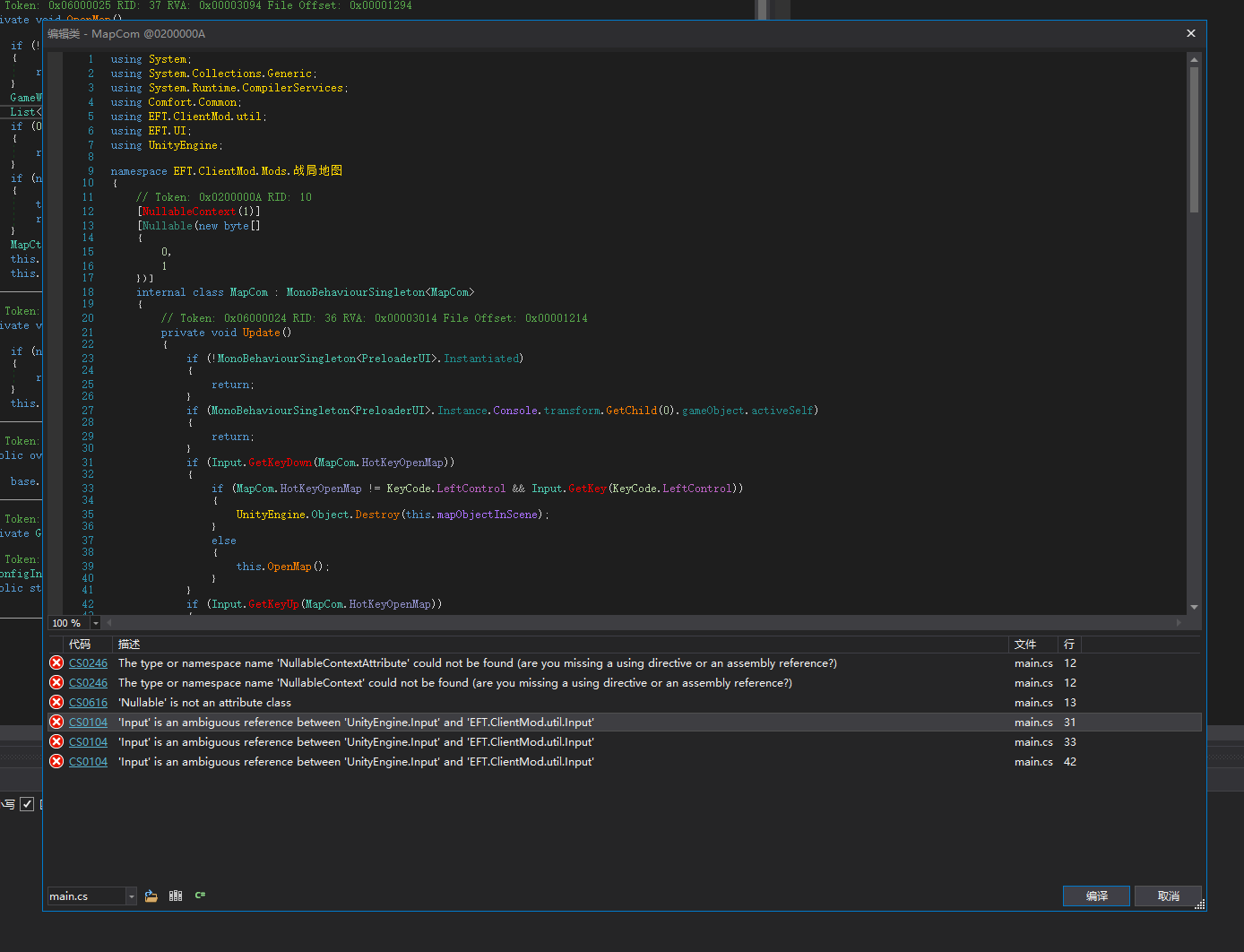Close the MapCom edit class dialog
Image resolution: width=1244 pixels, height=952 pixels.
pos(1190,33)
